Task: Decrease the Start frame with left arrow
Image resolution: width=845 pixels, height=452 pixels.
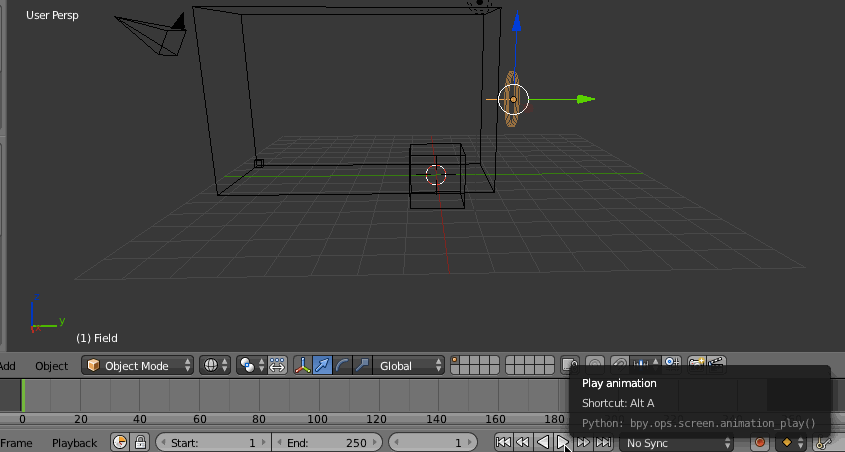Action: point(163,443)
